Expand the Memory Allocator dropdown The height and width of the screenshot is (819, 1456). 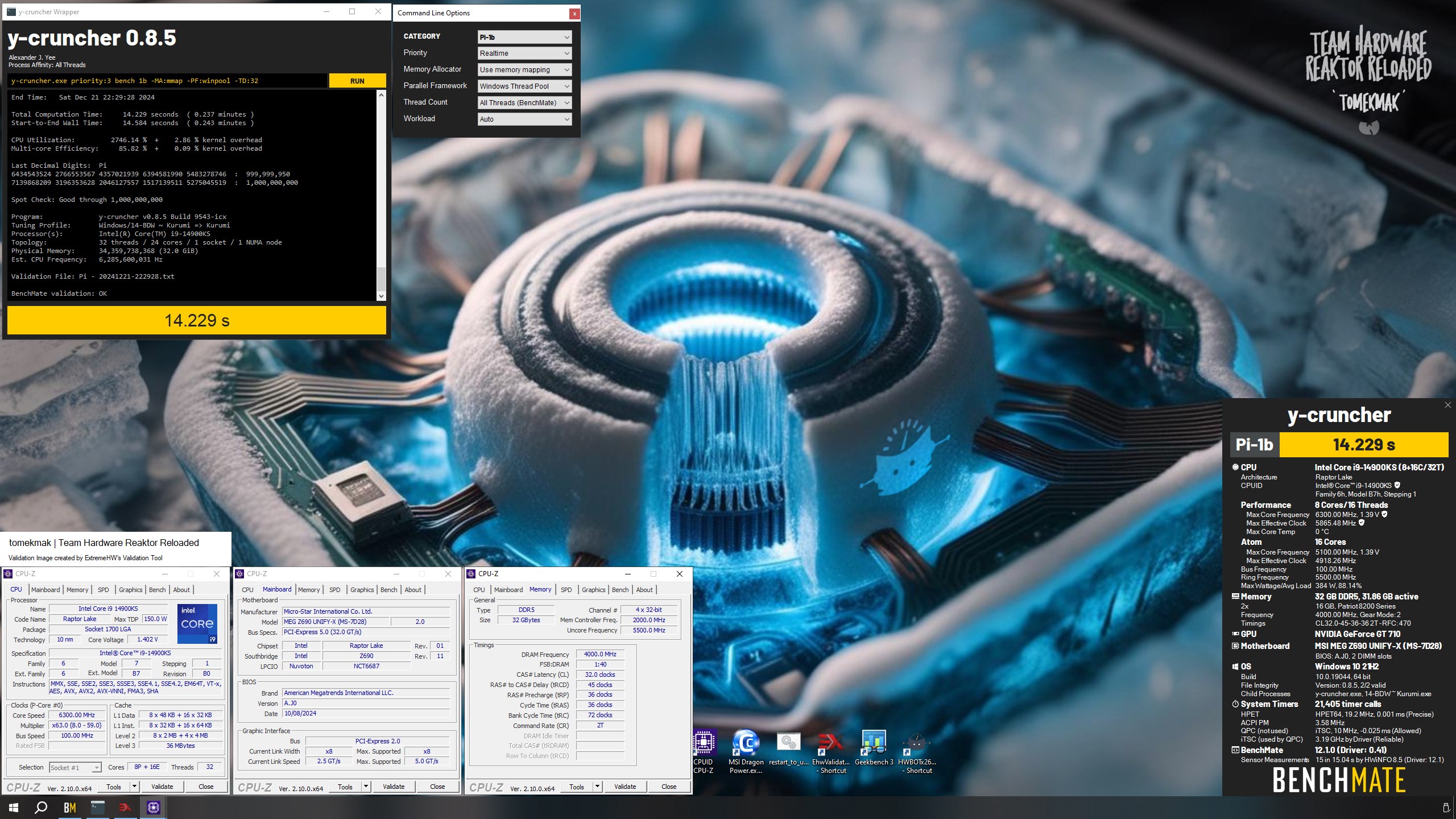[524, 69]
